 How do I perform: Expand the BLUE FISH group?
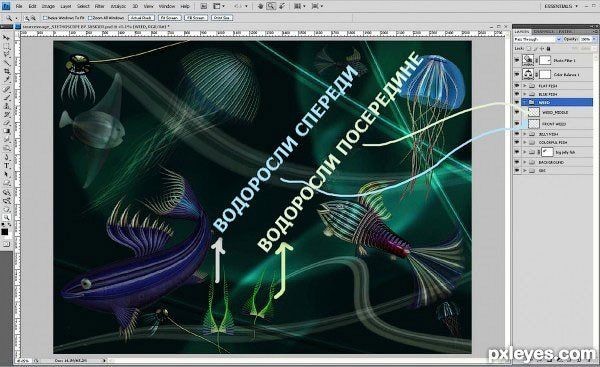(x=525, y=94)
